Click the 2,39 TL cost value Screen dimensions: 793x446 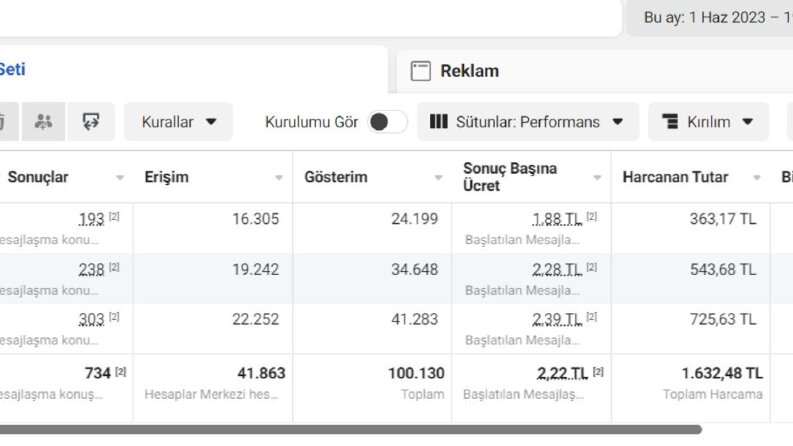click(x=557, y=320)
